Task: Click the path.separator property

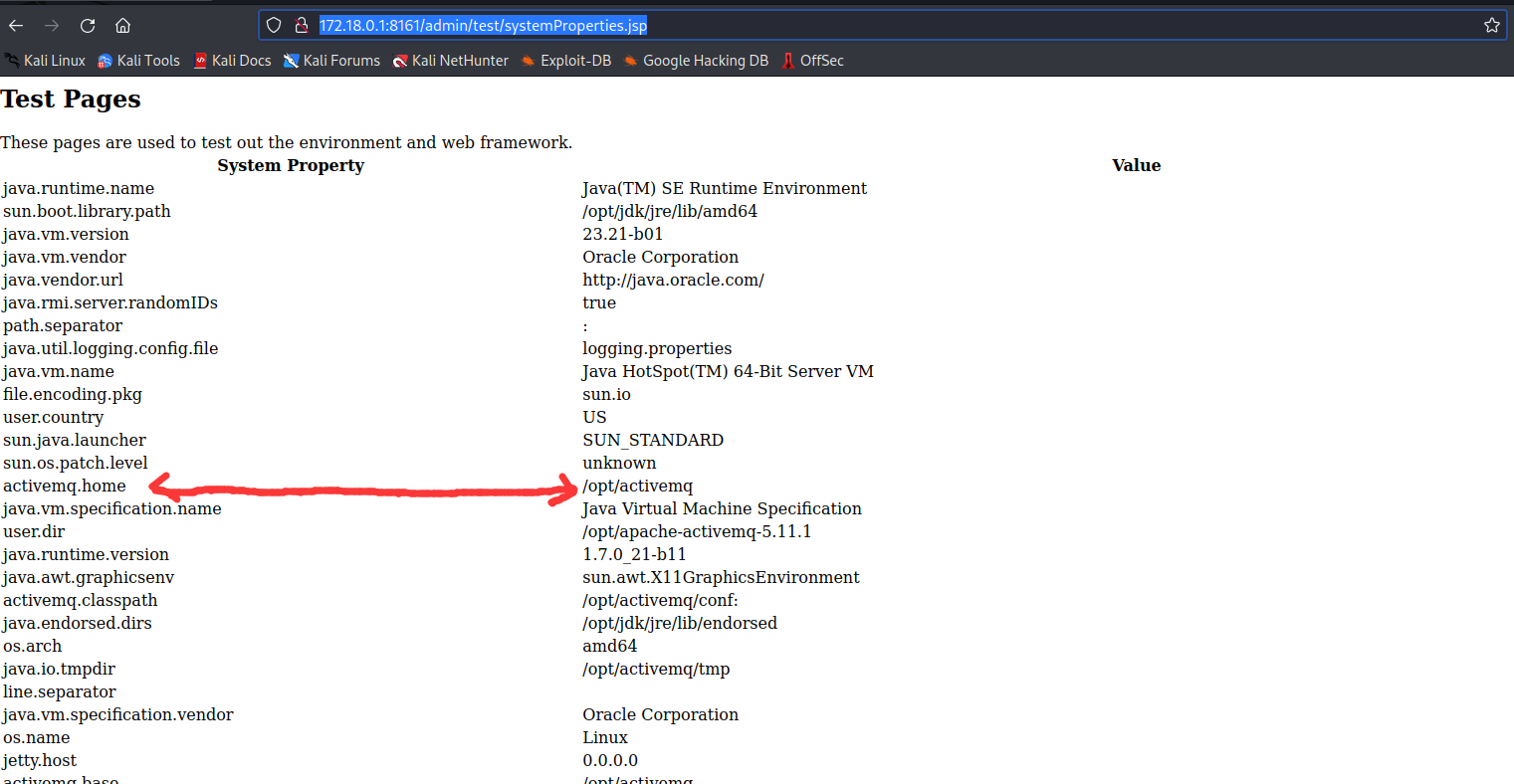Action: point(63,325)
